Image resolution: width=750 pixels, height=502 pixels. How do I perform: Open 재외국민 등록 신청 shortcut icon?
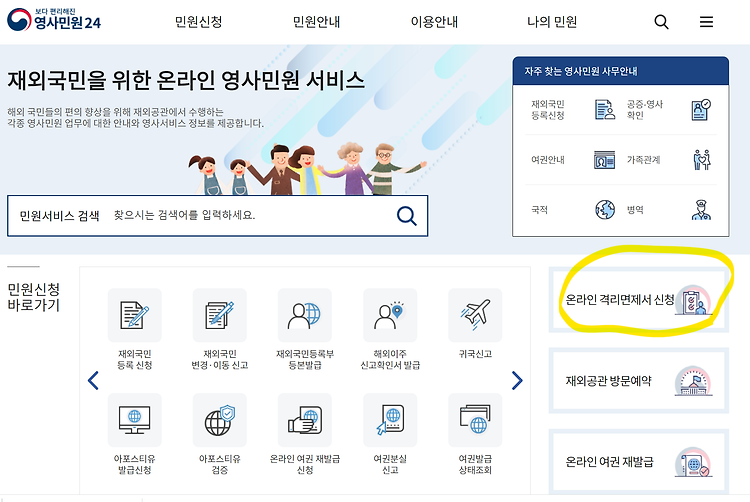coord(134,315)
